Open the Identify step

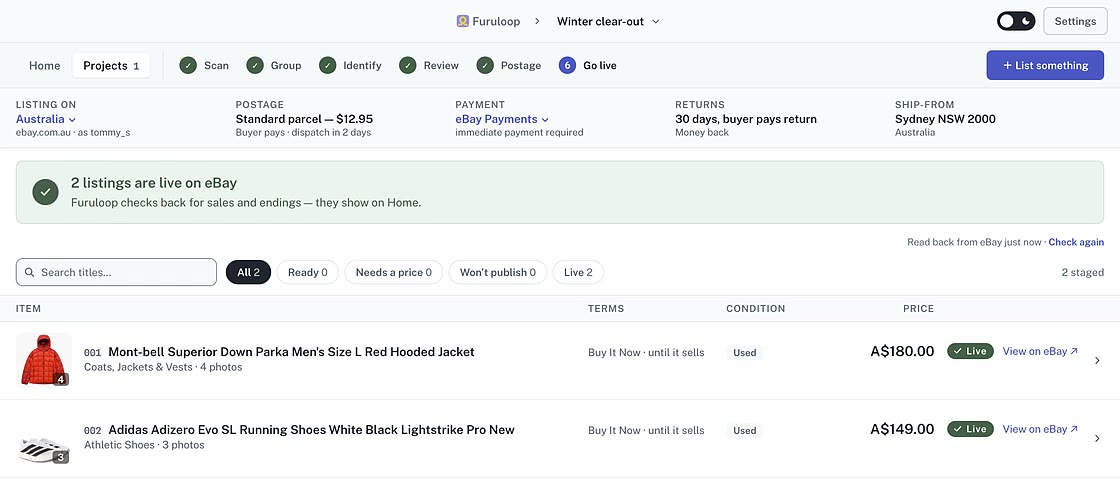[x=350, y=66]
